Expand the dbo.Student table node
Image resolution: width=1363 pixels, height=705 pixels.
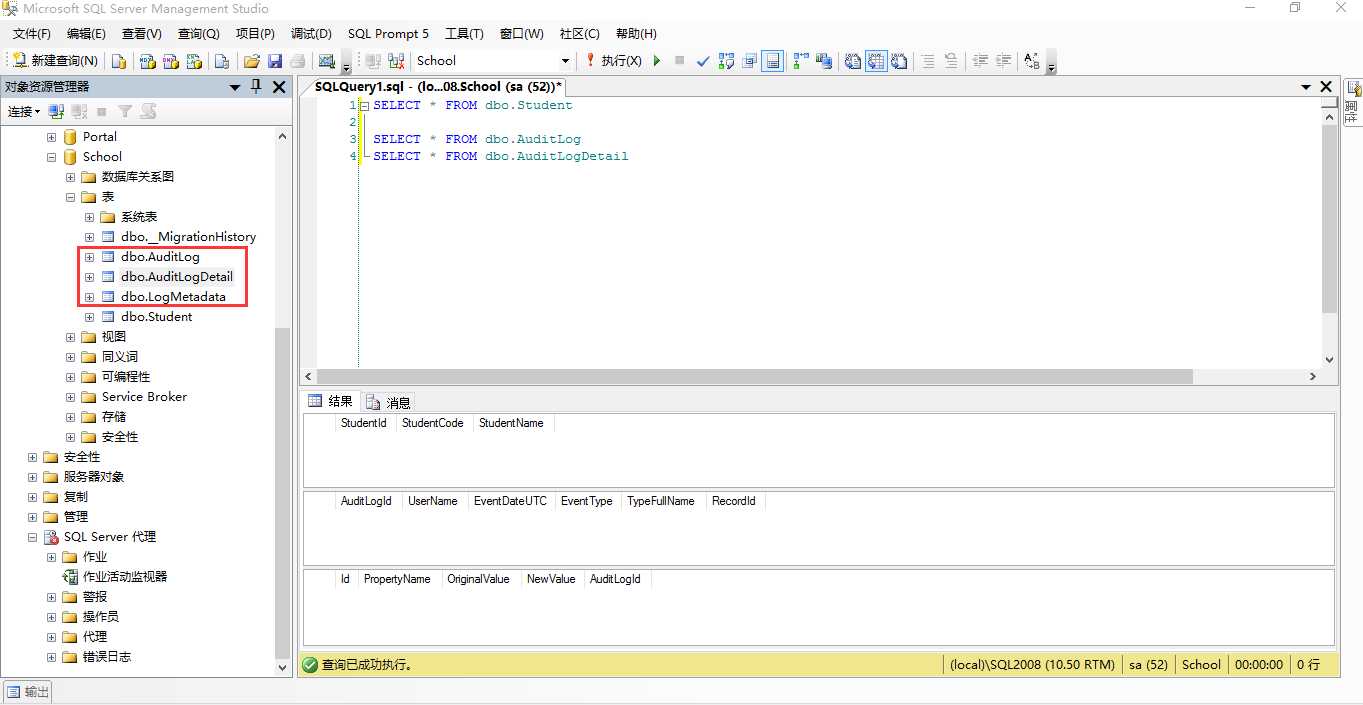pos(89,317)
